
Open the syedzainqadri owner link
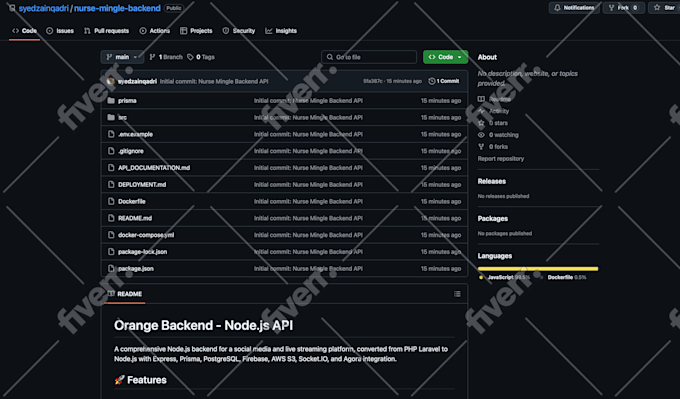point(43,8)
